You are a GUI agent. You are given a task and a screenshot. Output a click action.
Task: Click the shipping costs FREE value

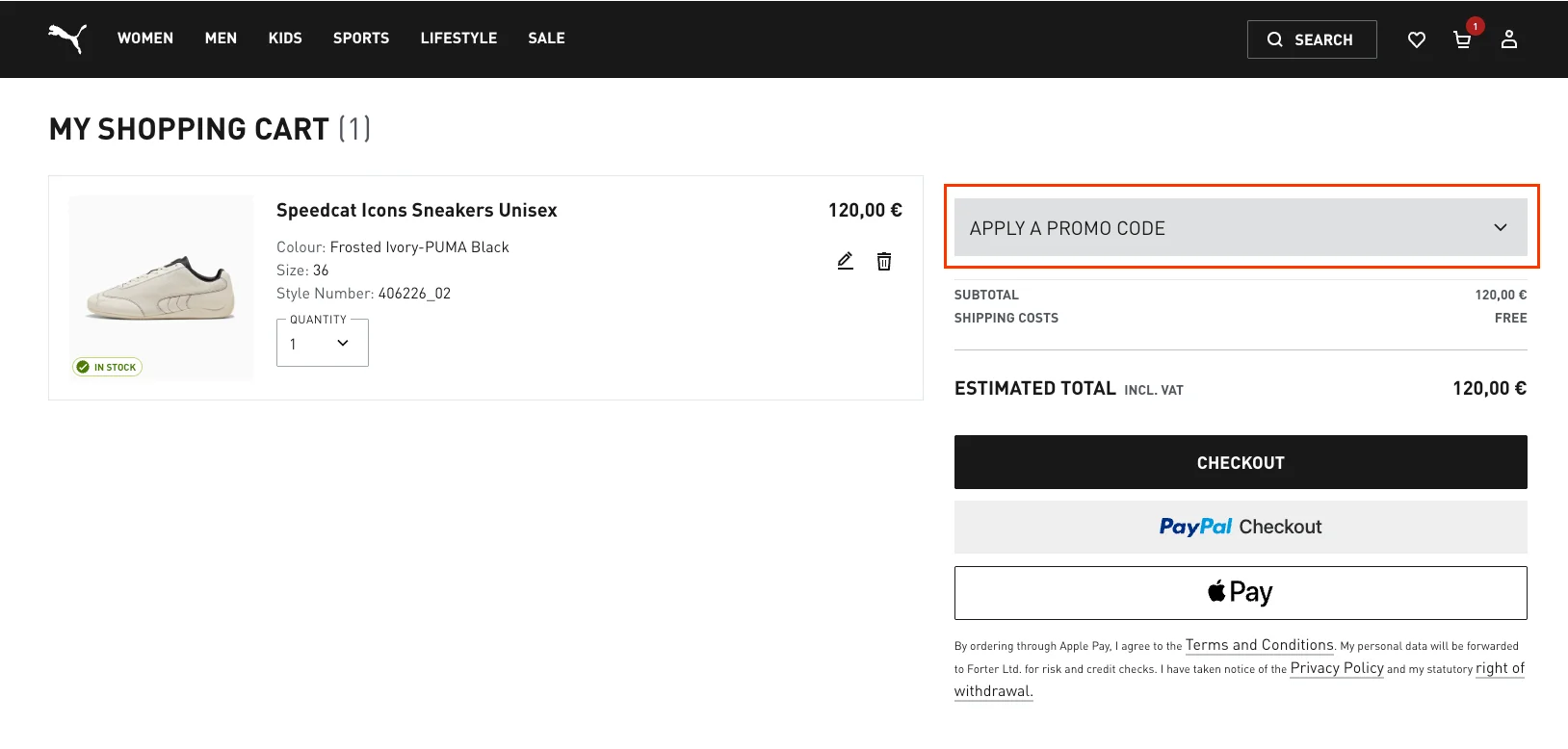pos(1511,318)
